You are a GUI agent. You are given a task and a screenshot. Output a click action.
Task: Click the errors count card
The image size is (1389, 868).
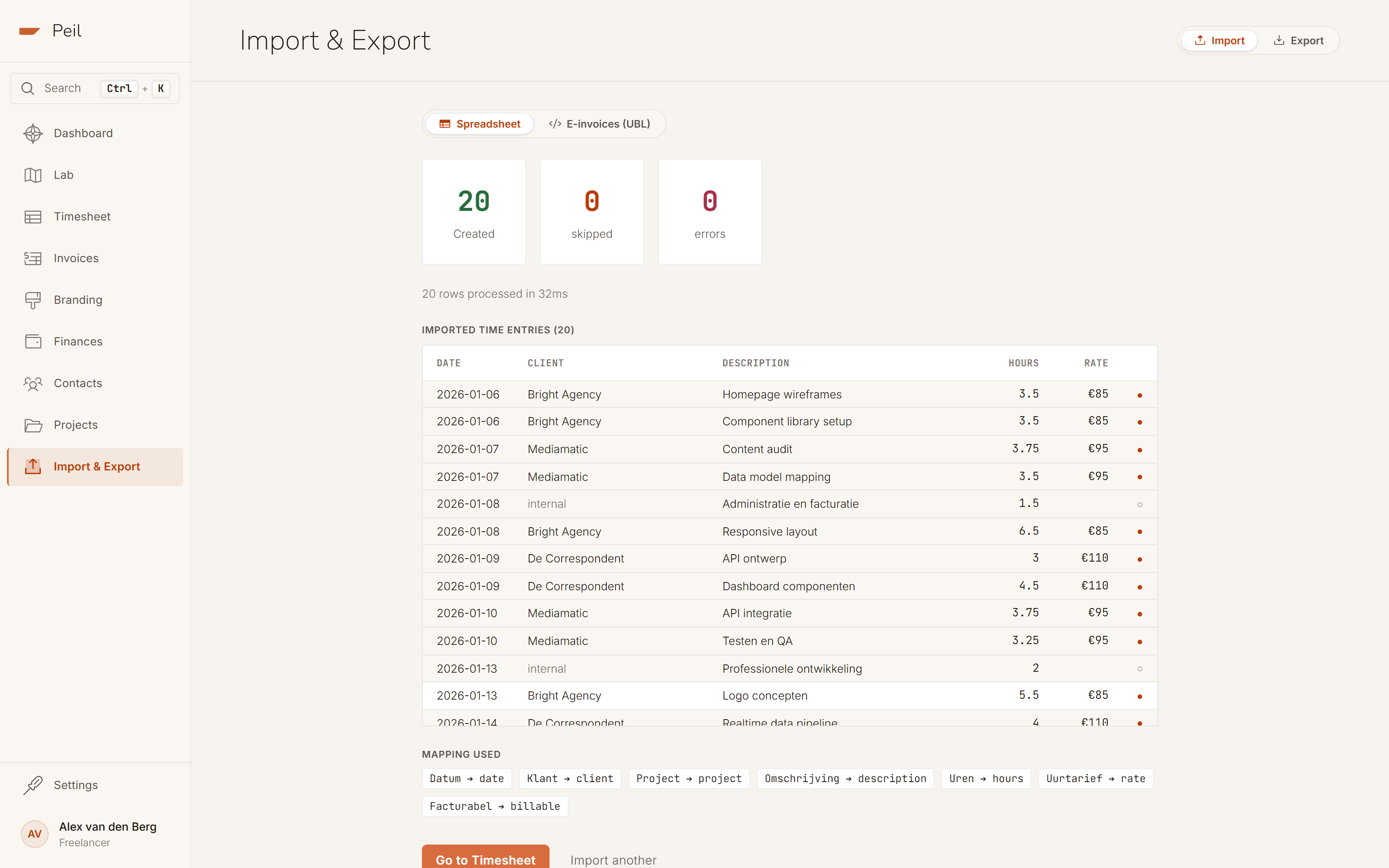tap(710, 212)
